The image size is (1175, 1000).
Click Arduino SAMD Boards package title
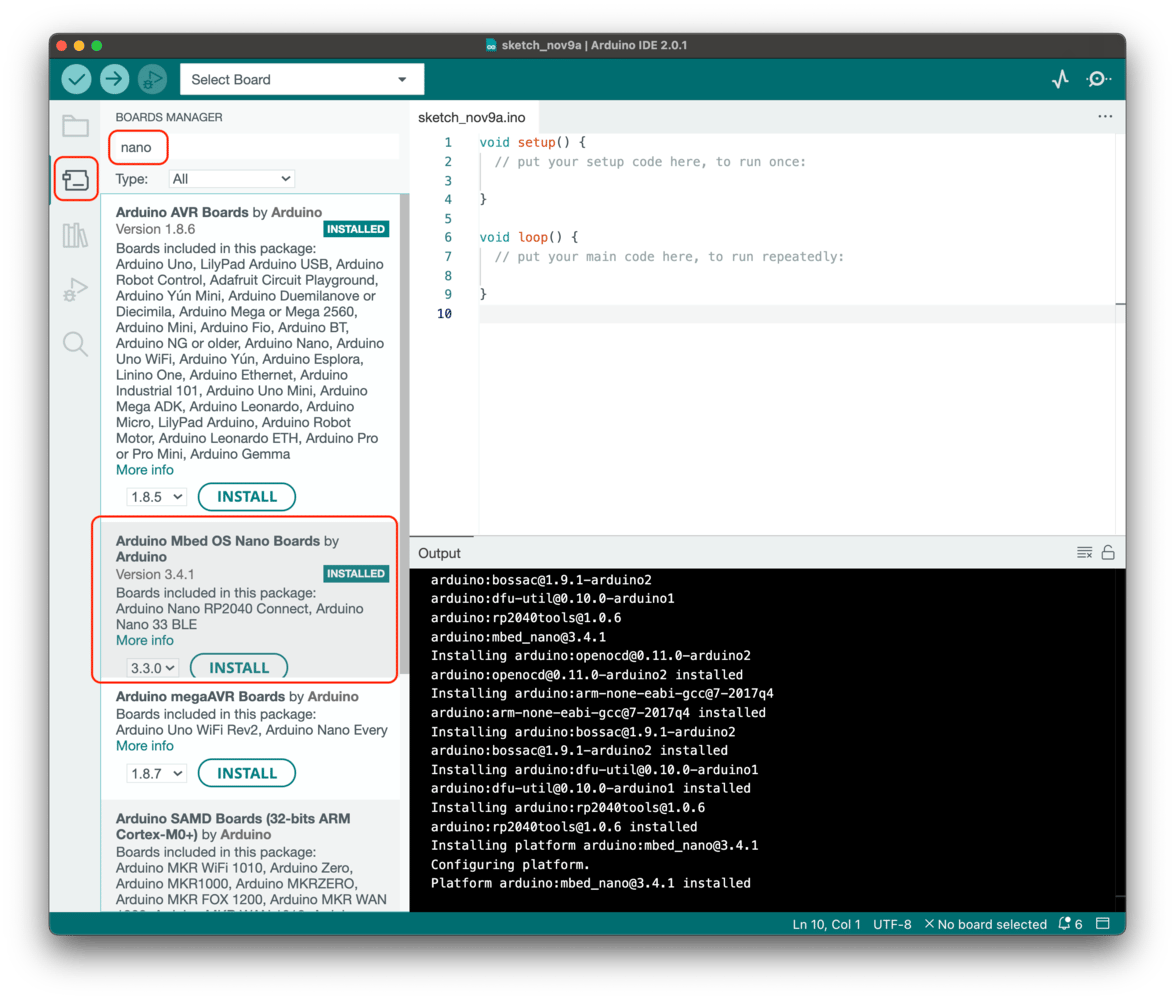point(232,826)
